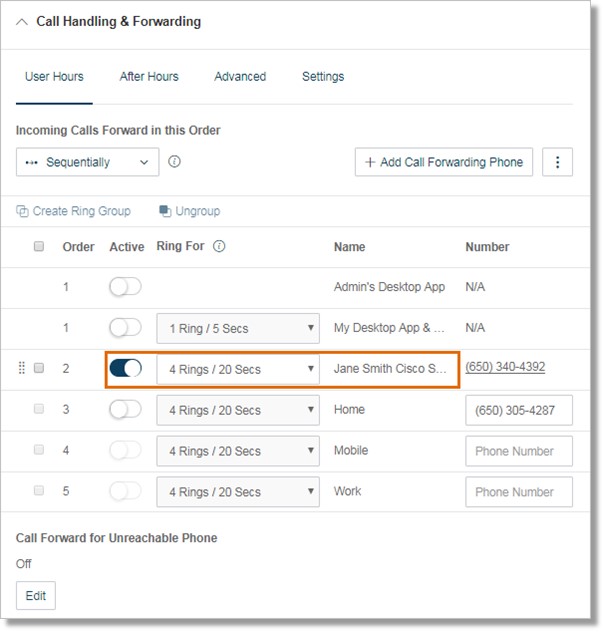Go to the Advanced tab
The width and height of the screenshot is (604, 632).
pyautogui.click(x=240, y=77)
